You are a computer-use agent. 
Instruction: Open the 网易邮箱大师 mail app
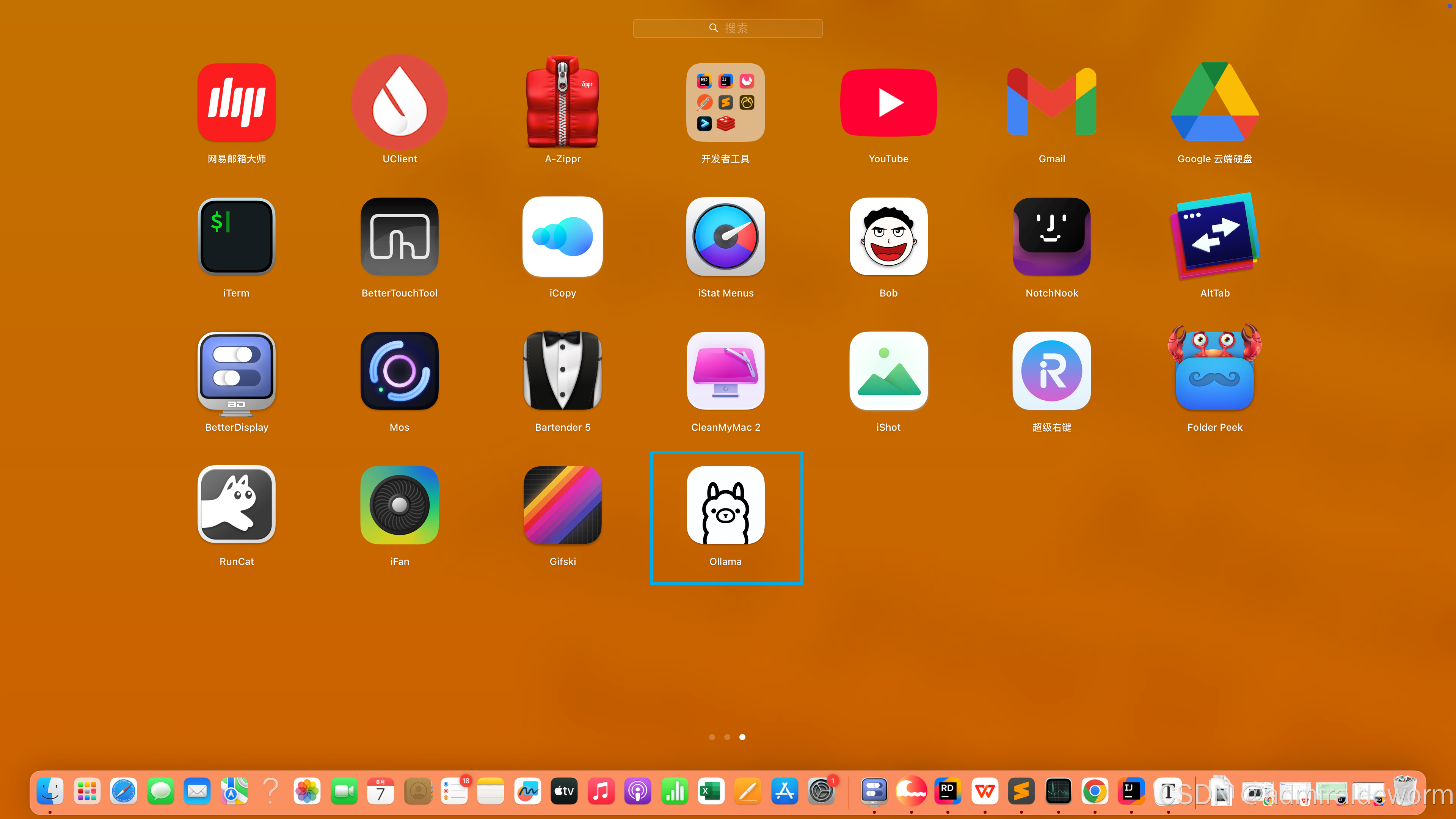[236, 102]
